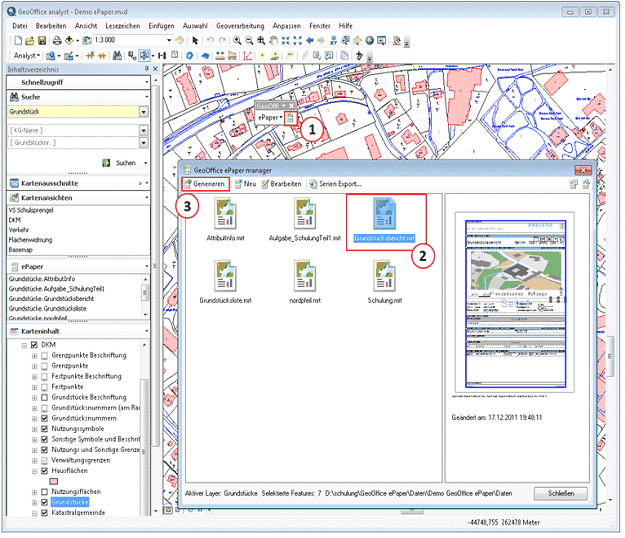Toggle the Grundstücke layer checkbox

coord(46,501)
